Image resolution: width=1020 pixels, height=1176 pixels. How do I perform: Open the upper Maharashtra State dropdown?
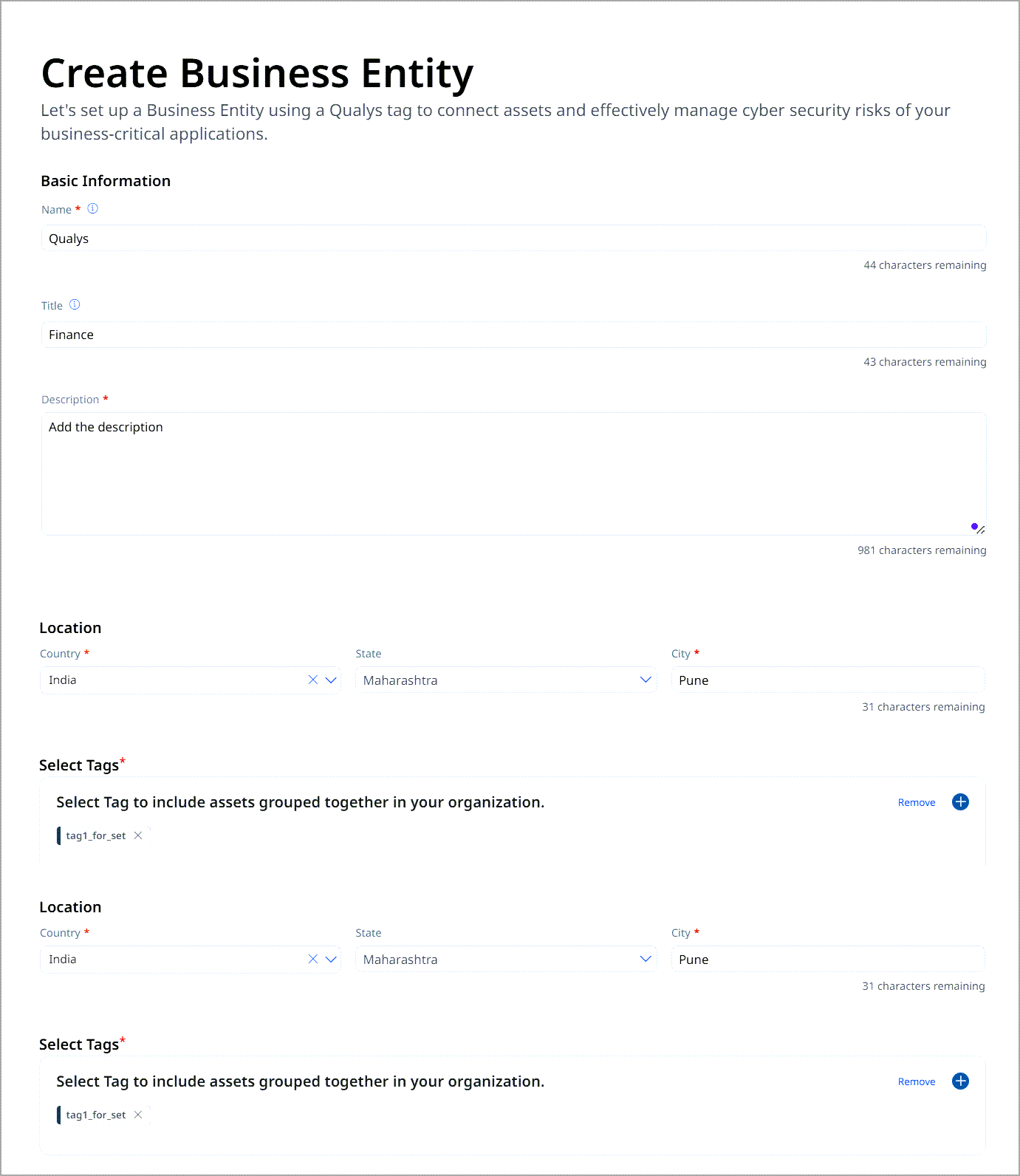click(506, 680)
